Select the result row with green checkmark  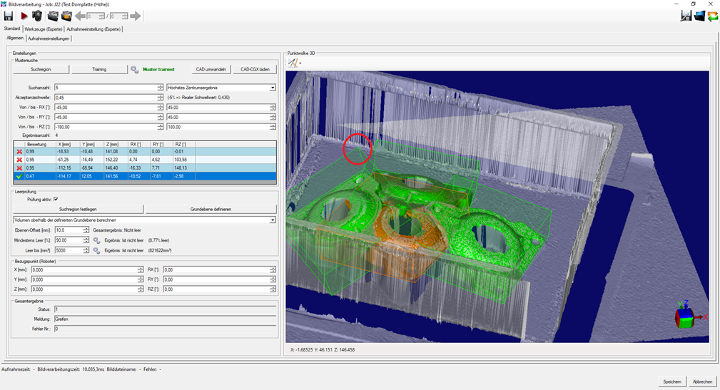(145, 176)
